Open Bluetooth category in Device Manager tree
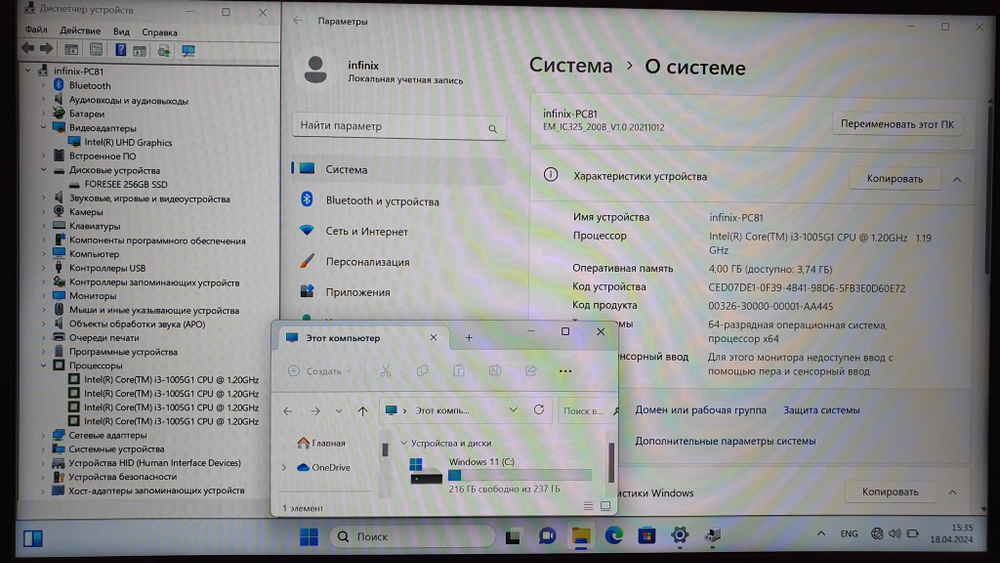Image resolution: width=1000 pixels, height=563 pixels. click(x=90, y=85)
